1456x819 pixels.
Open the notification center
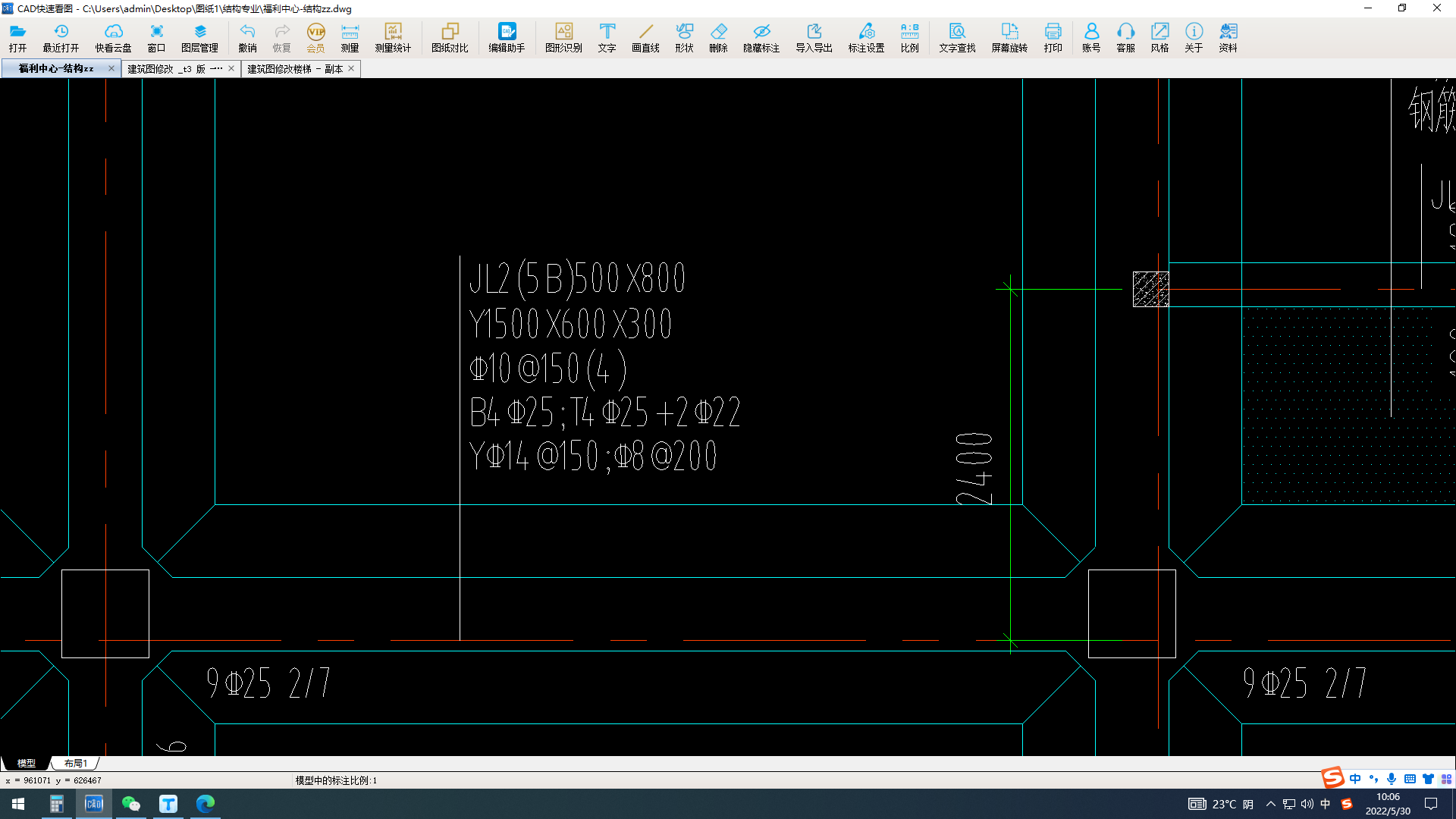1431,804
